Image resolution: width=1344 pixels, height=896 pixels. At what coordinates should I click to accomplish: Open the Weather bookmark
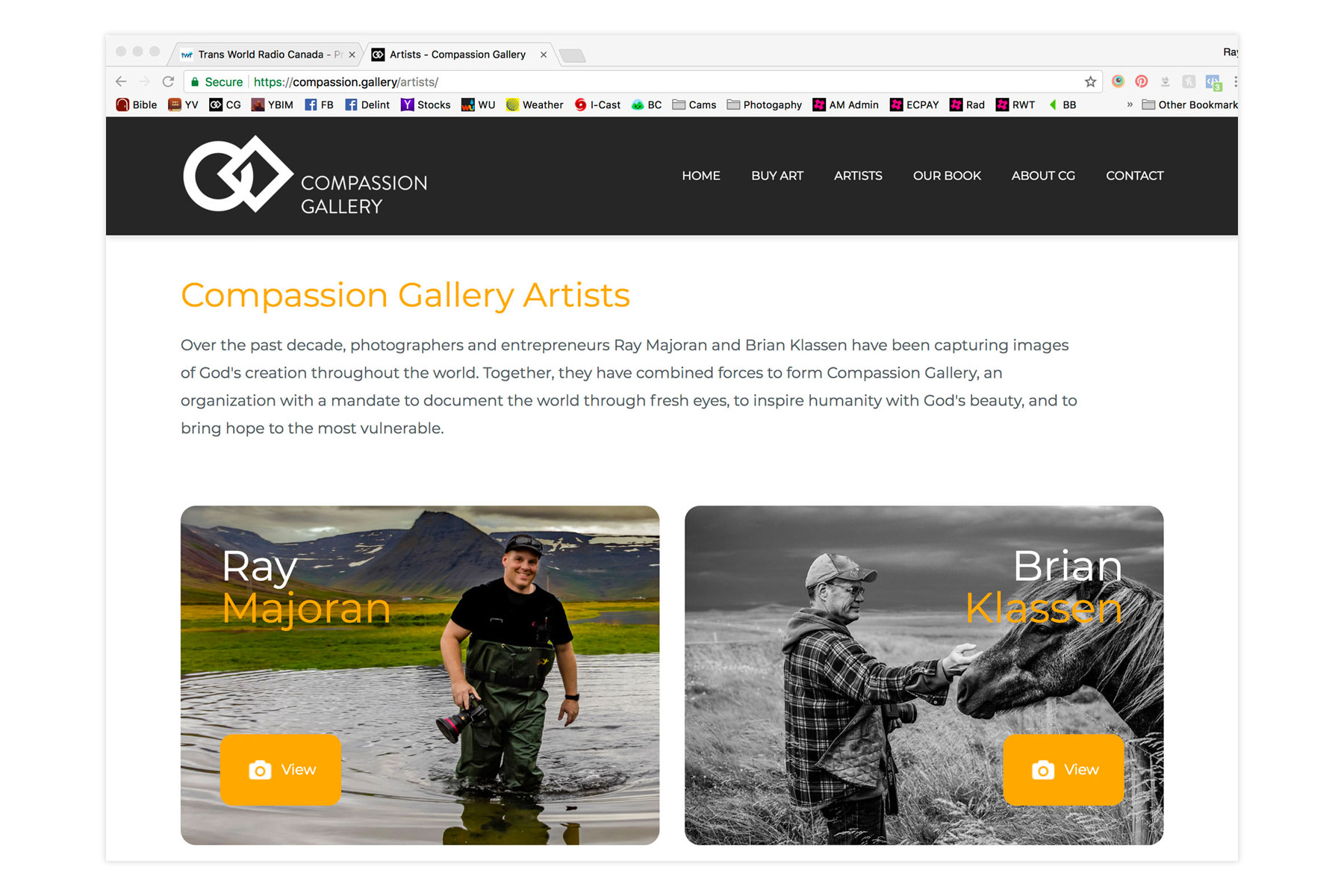point(535,105)
